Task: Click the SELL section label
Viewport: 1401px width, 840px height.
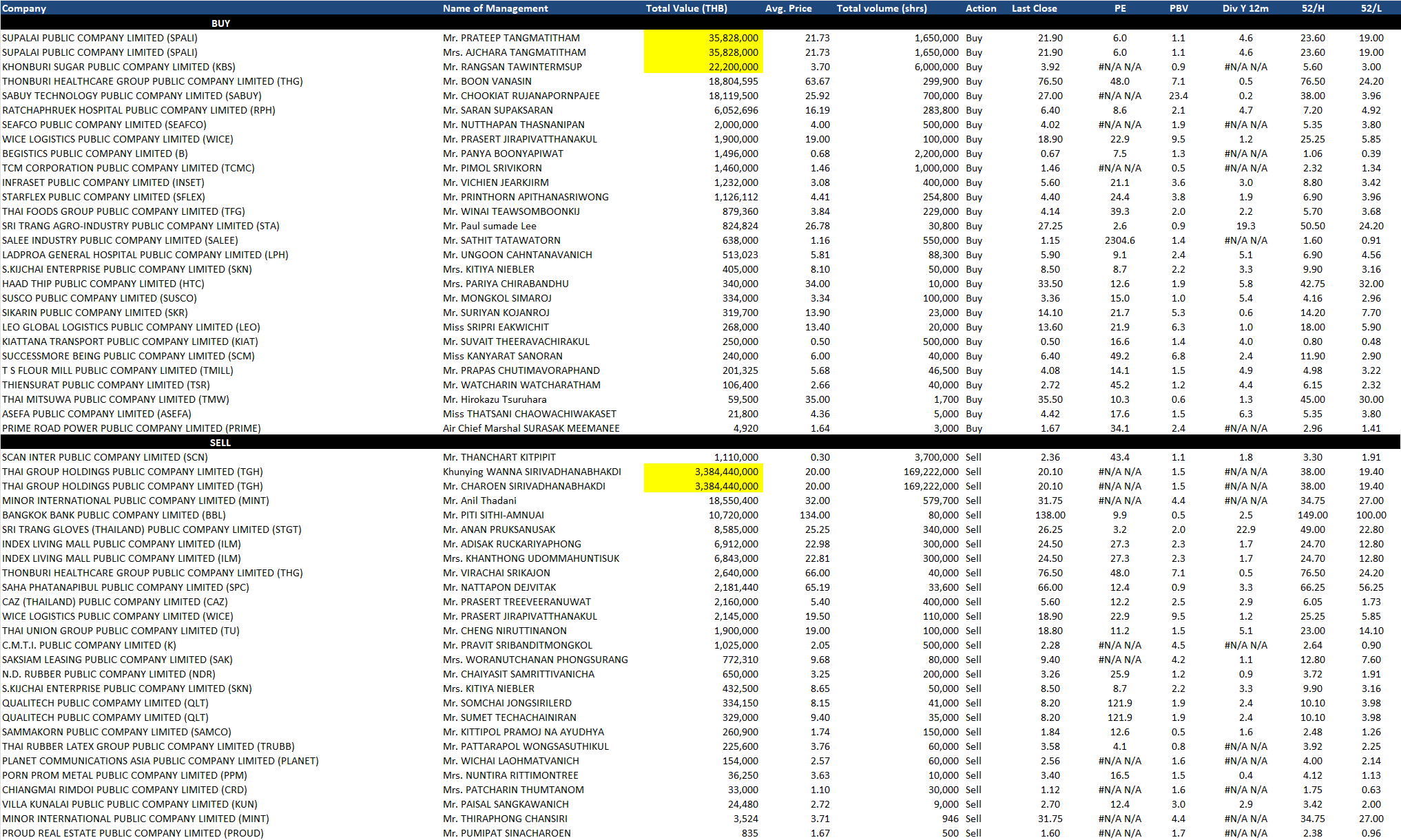Action: coord(220,443)
